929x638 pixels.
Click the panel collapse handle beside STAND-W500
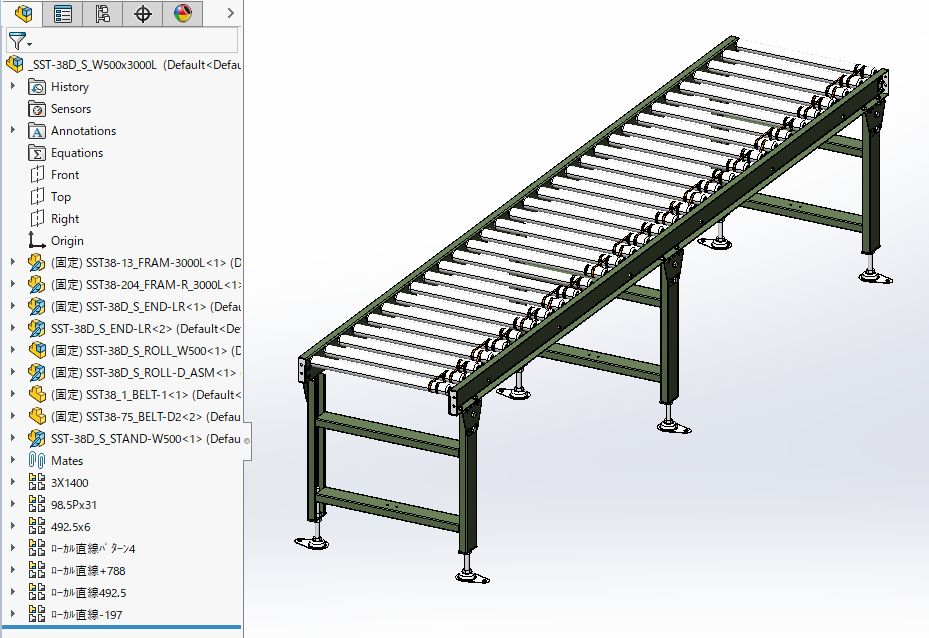click(247, 441)
